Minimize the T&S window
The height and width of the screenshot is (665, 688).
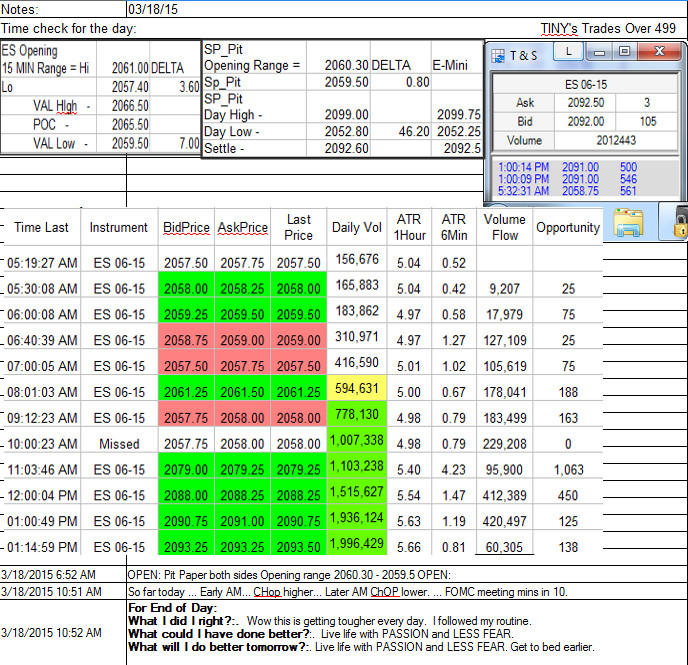(600, 52)
